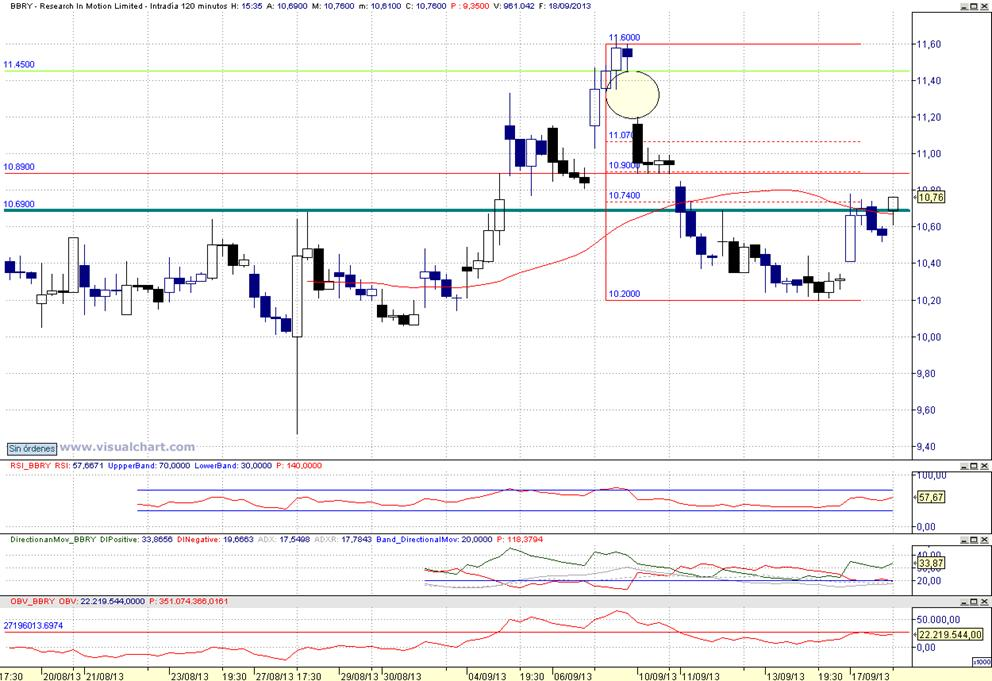Maximize the BBRY price chart panel
The width and height of the screenshot is (992, 681).
click(x=974, y=6)
